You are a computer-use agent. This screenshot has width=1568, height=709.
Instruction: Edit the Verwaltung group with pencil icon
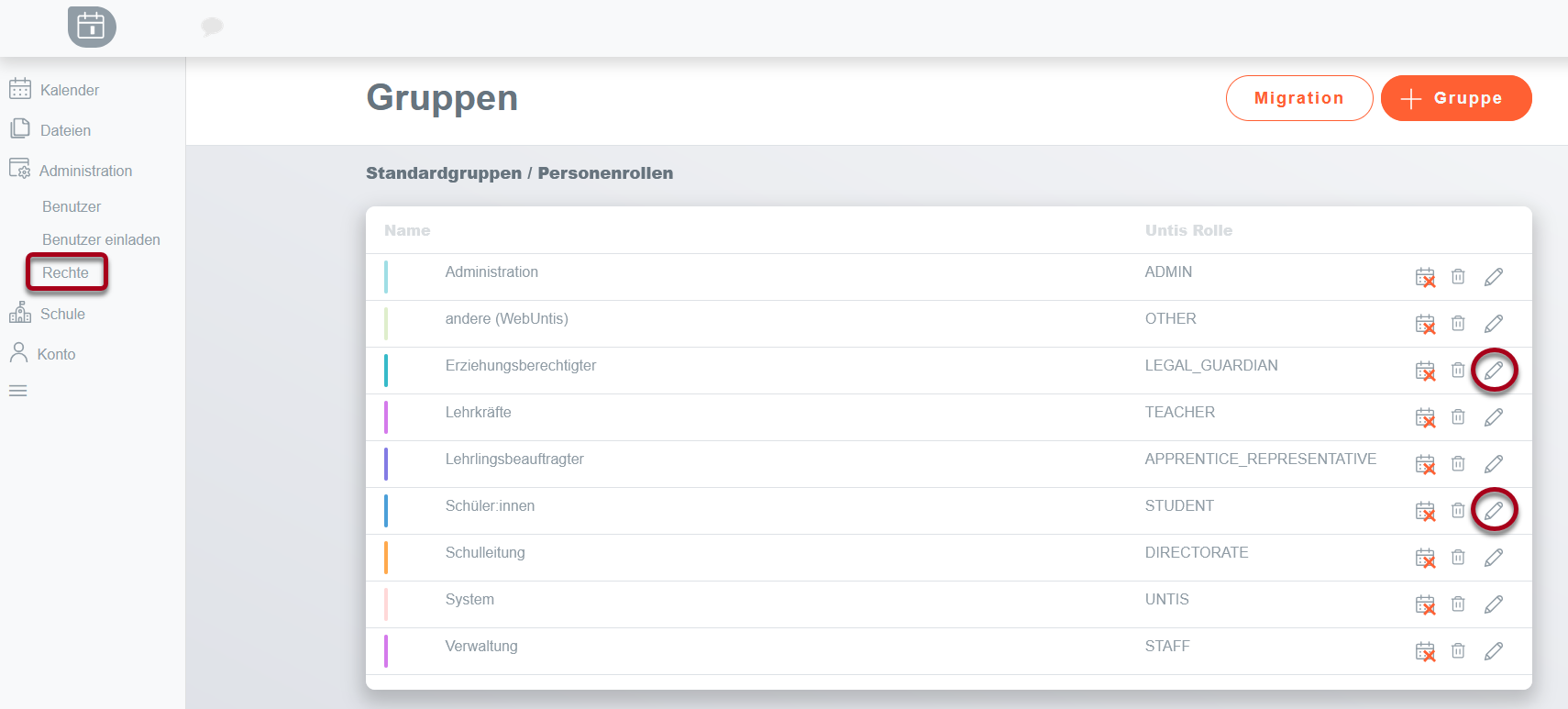[1494, 651]
